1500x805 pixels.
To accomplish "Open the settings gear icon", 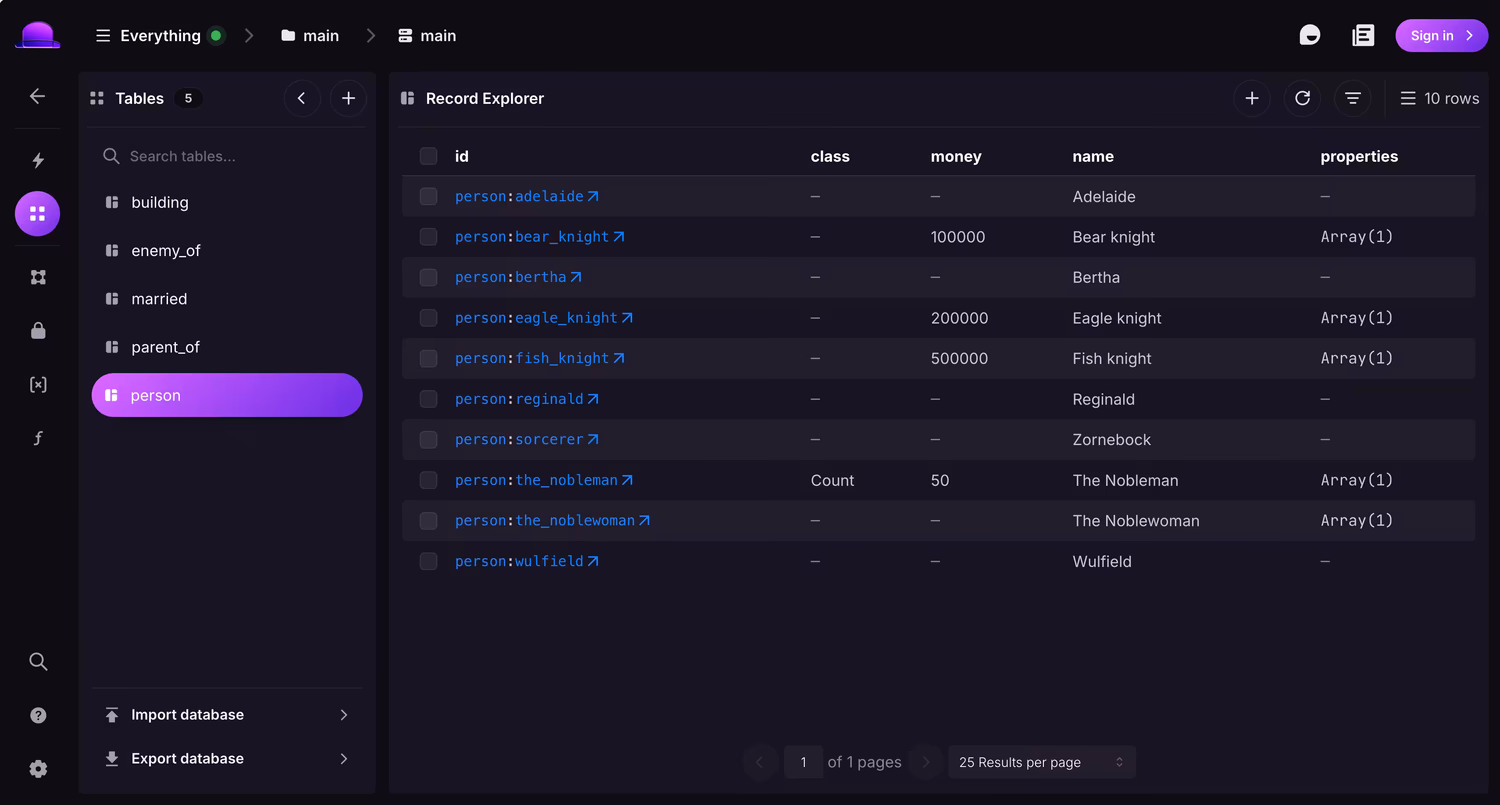I will pyautogui.click(x=38, y=769).
